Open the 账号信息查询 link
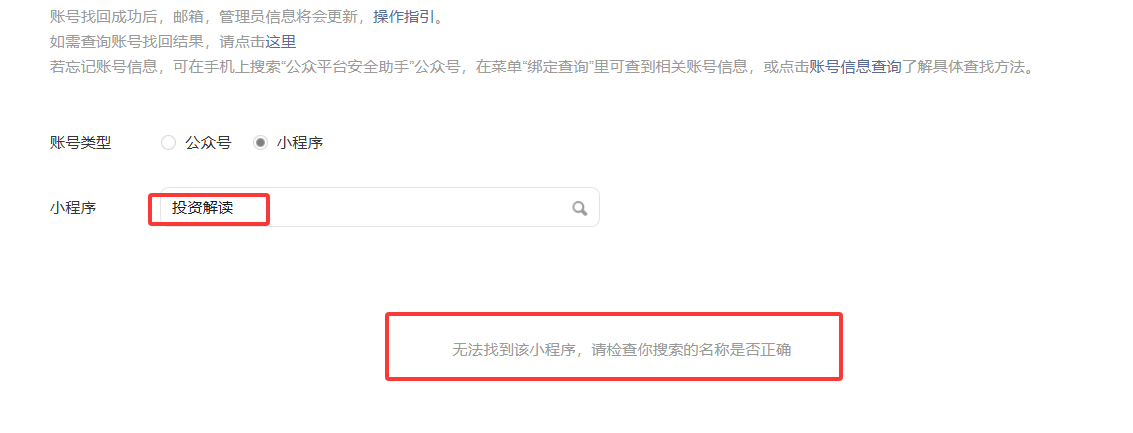1133x433 pixels. pyautogui.click(x=856, y=67)
